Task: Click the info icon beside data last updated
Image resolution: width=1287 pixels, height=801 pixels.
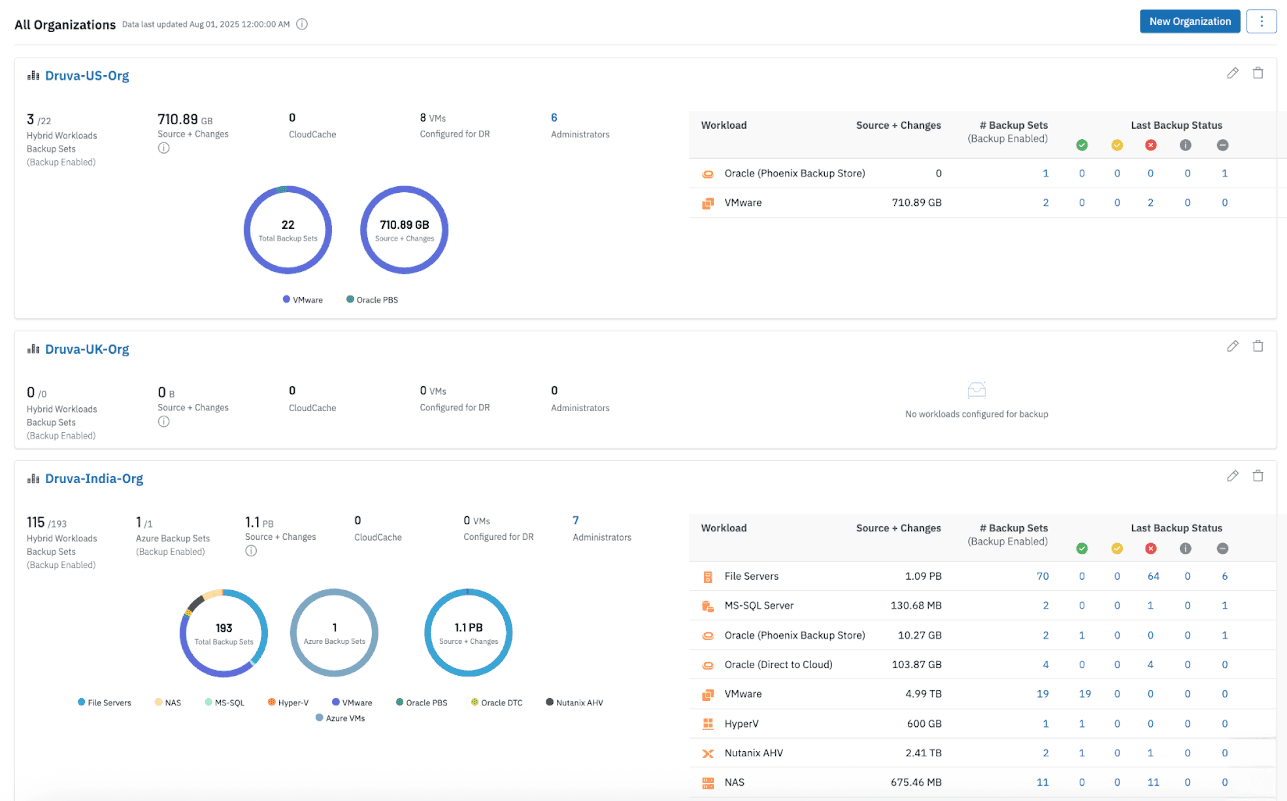Action: 302,24
